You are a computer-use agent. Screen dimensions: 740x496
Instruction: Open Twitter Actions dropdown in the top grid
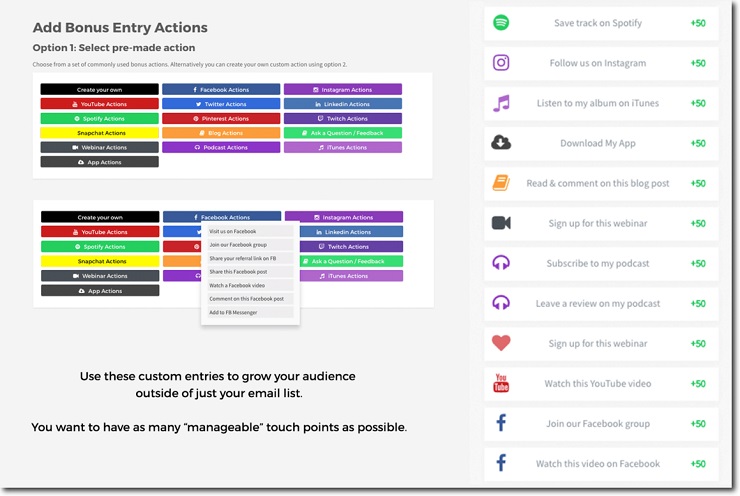pyautogui.click(x=221, y=104)
